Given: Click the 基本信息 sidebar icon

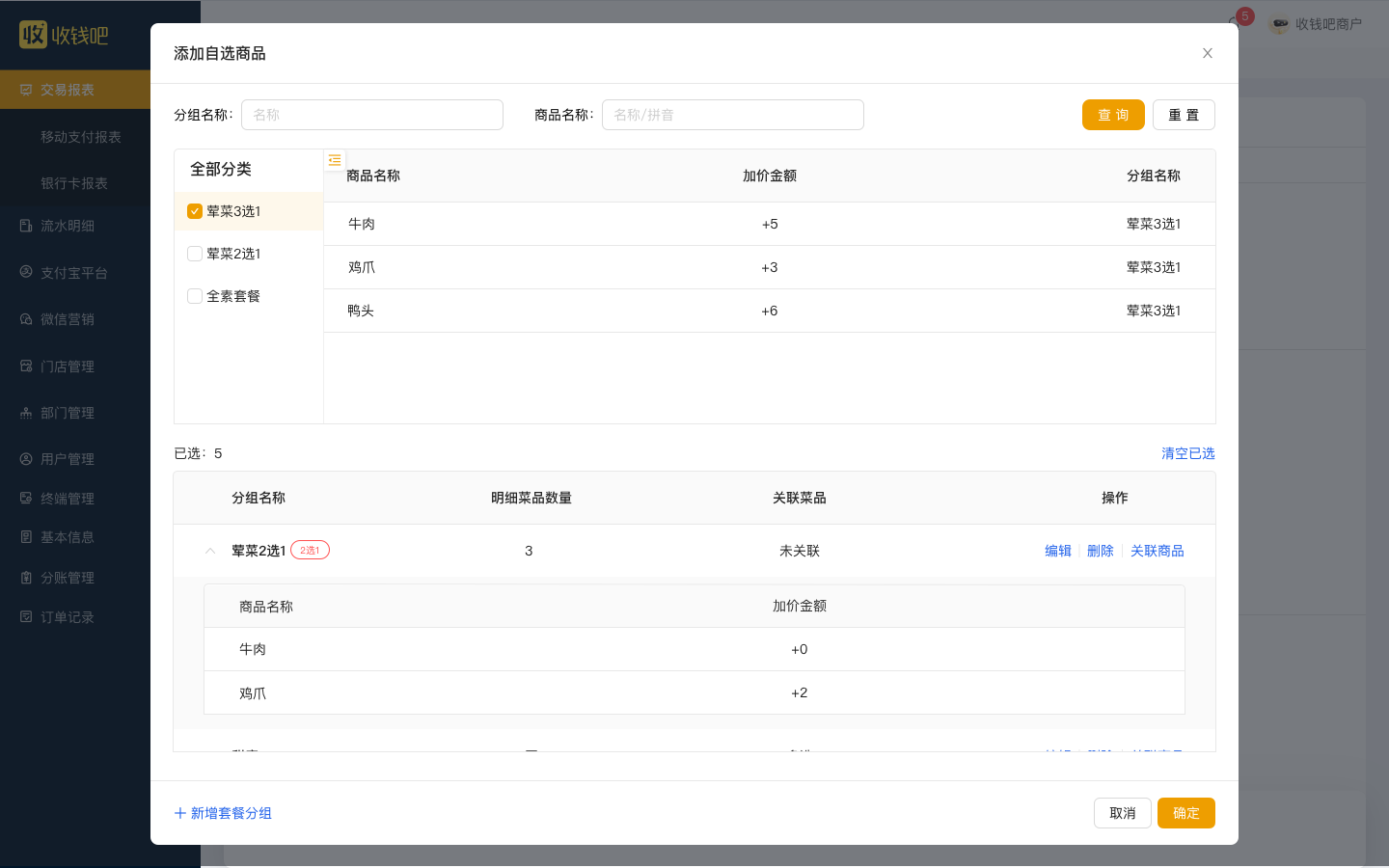Looking at the screenshot, I should click(26, 537).
